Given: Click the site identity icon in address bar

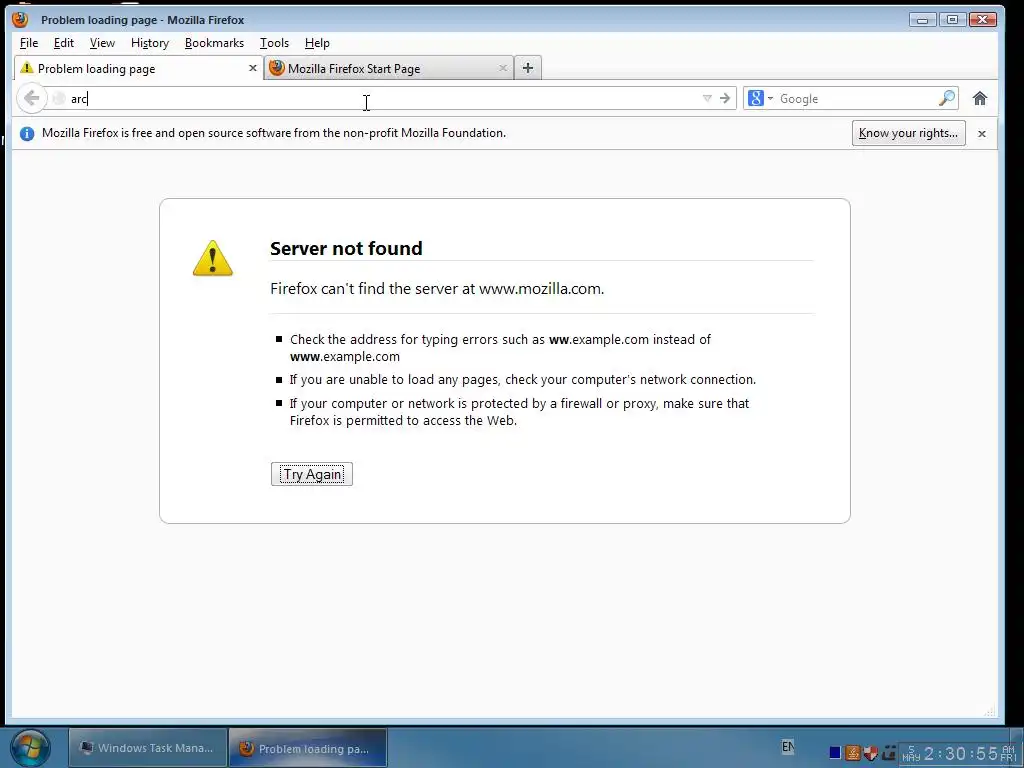Looking at the screenshot, I should pyautogui.click(x=59, y=99).
